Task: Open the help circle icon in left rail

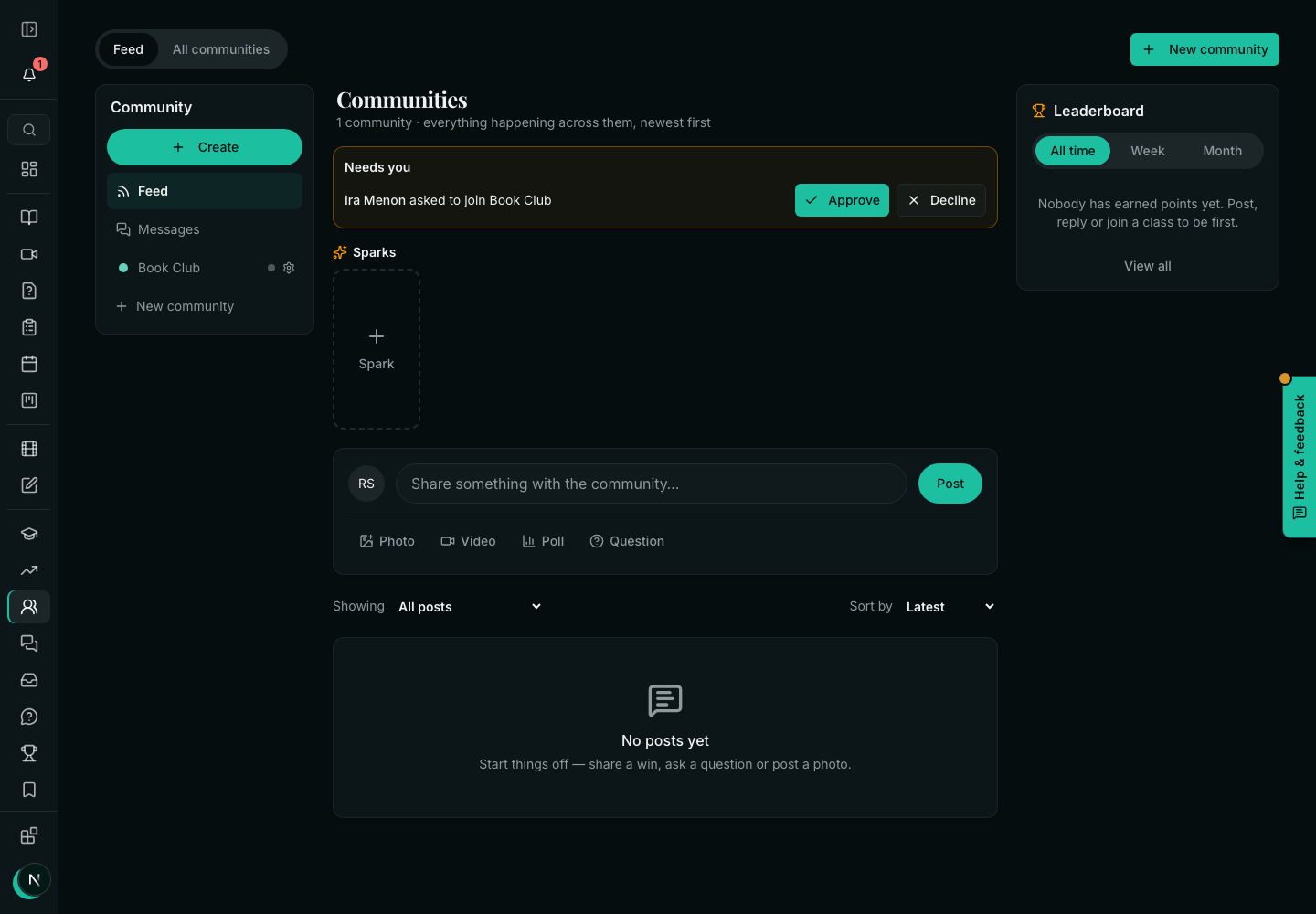Action: click(29, 717)
